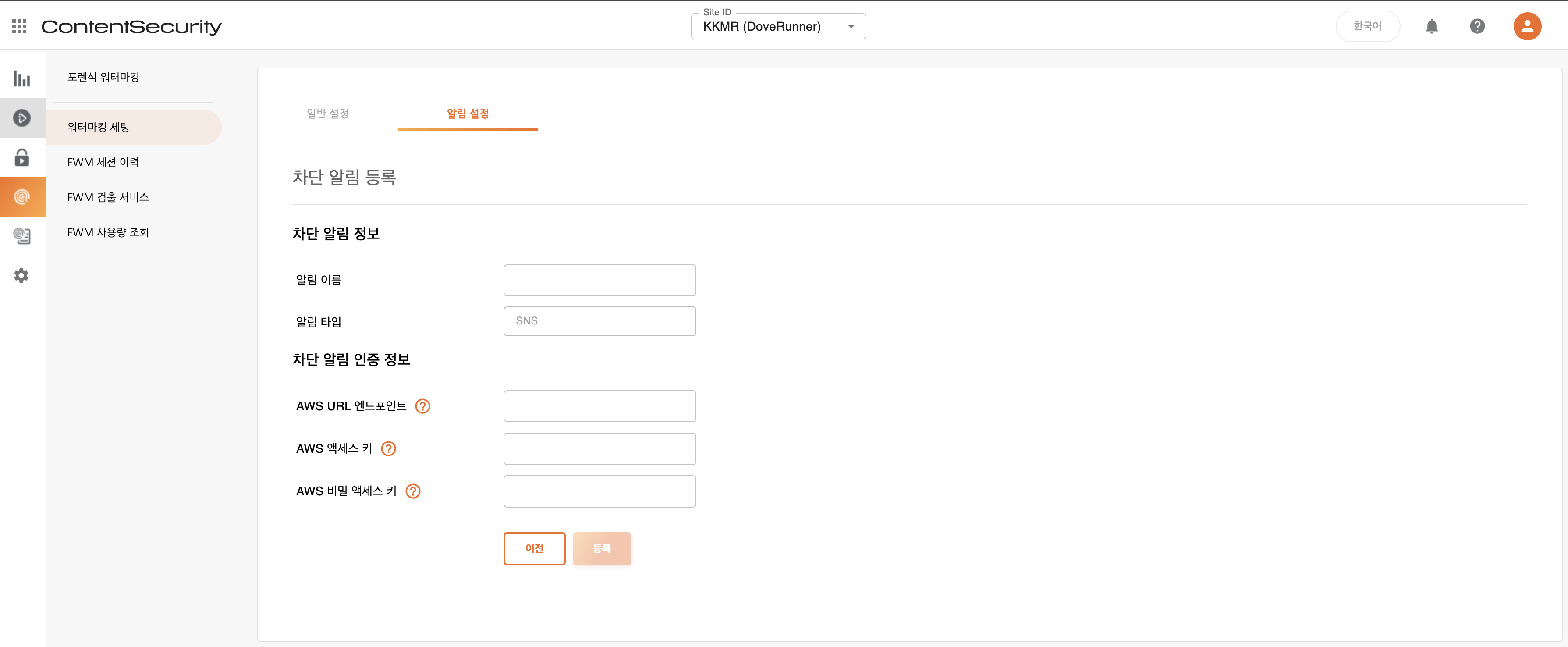
Task: Show help for AWS 비밀 액세스 키
Action: click(x=413, y=491)
